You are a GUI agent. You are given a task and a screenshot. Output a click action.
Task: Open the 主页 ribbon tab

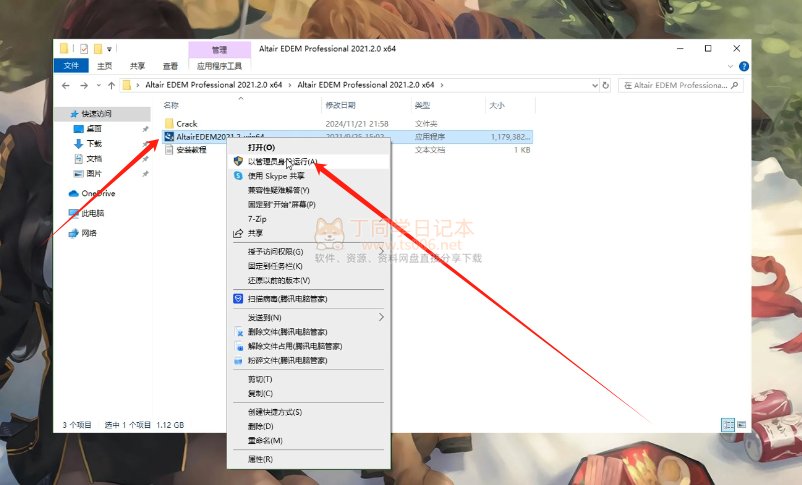click(x=104, y=66)
